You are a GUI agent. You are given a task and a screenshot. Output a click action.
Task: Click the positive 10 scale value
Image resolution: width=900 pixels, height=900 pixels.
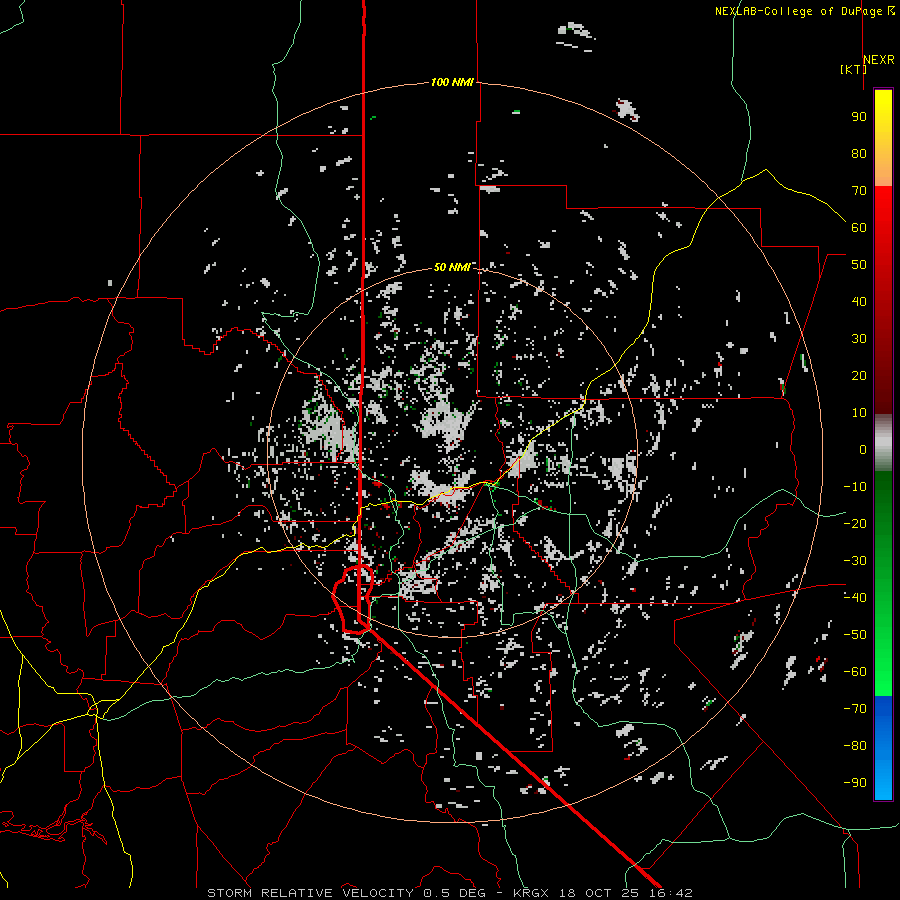(x=859, y=413)
